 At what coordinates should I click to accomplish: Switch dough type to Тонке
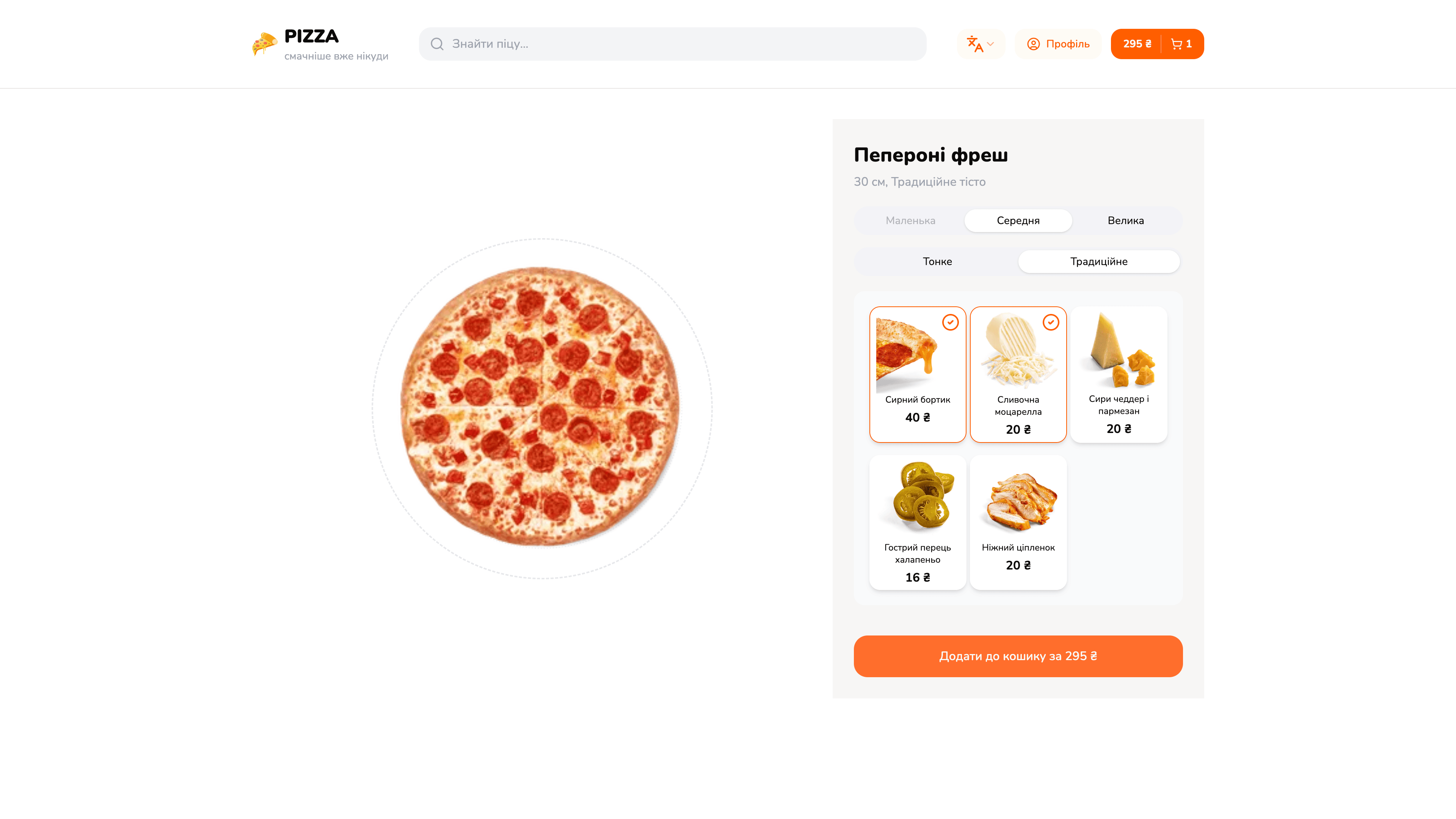point(937,261)
